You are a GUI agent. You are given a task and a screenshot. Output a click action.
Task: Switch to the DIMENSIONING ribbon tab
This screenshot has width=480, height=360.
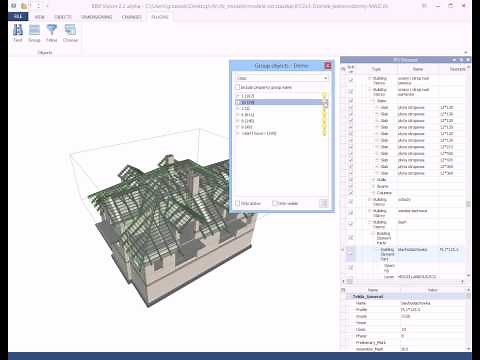pyautogui.click(x=96, y=17)
